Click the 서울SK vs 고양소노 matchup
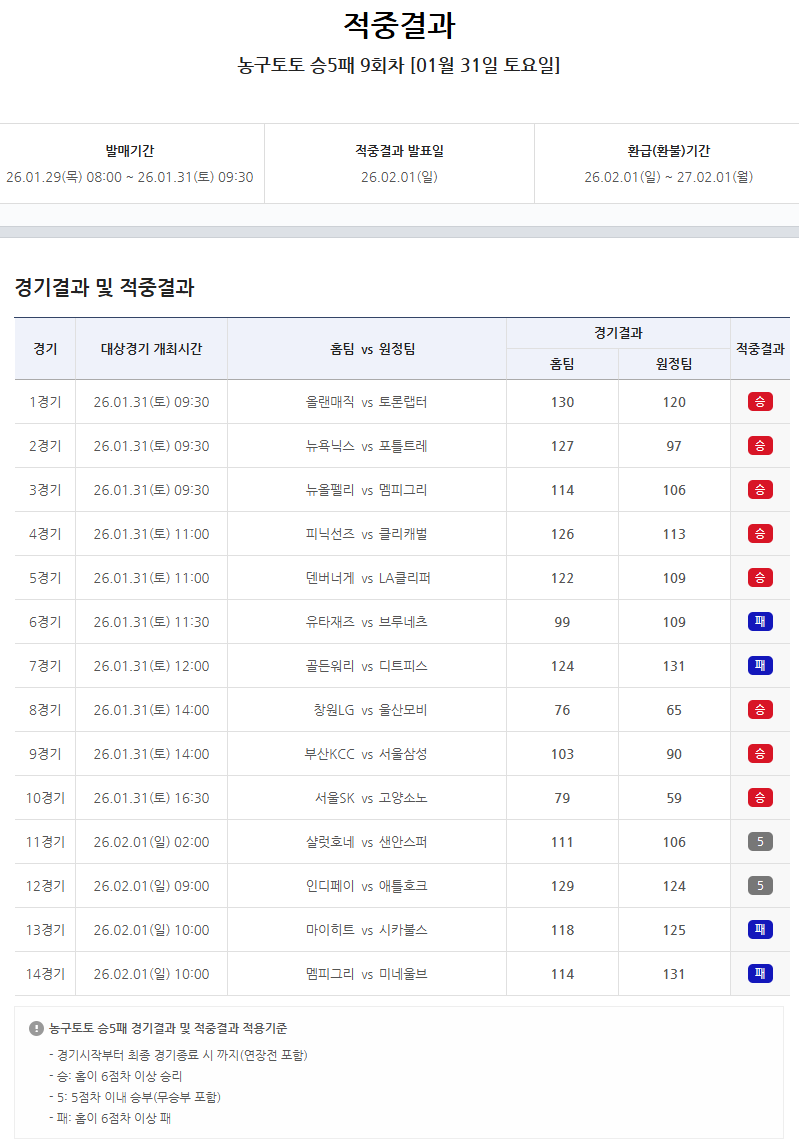Screen dimensions: 799x1141 tap(366, 798)
